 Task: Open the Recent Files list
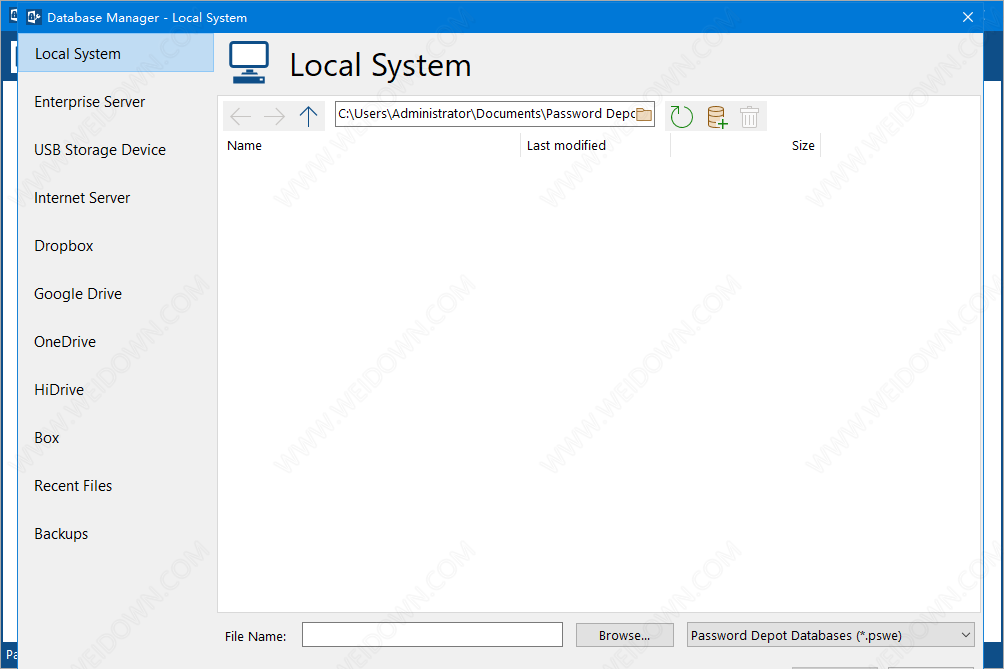73,486
